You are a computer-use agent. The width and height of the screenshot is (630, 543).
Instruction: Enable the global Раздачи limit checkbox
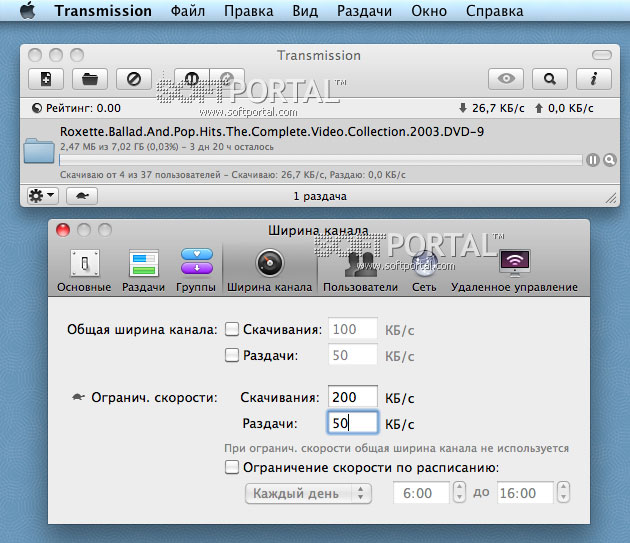[x=232, y=355]
